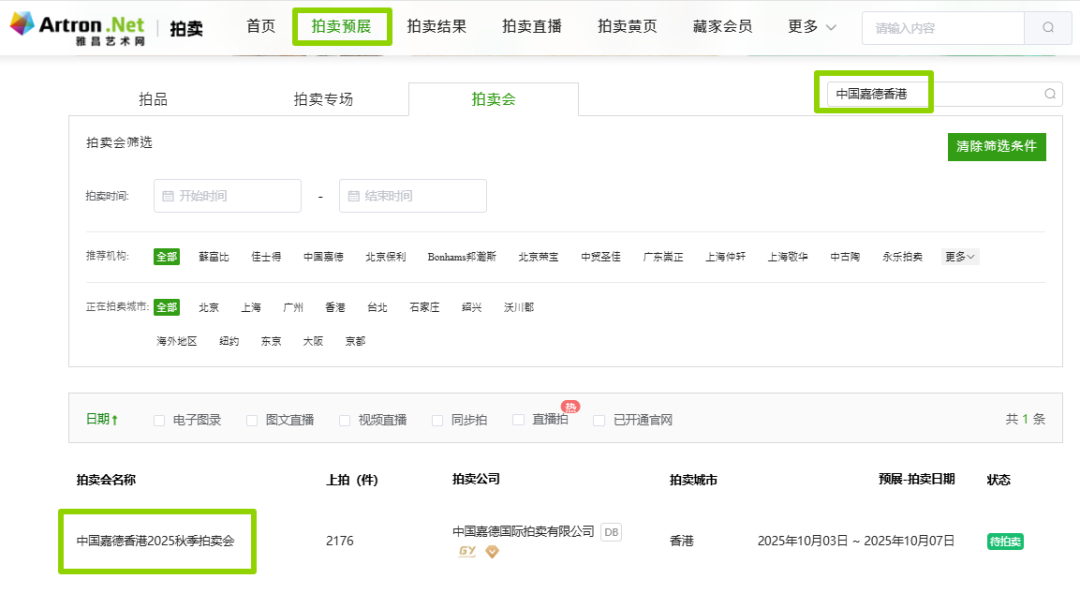Go to 拍卖结果 in the navigation
Image resolution: width=1080 pixels, height=594 pixels.
(437, 26)
